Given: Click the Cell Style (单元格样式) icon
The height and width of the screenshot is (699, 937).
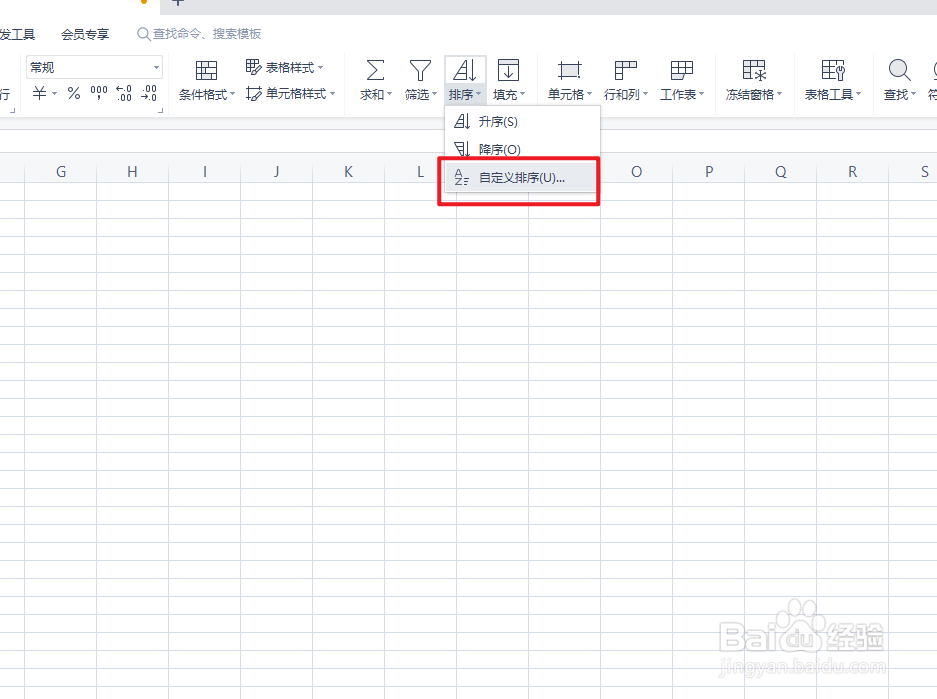Looking at the screenshot, I should (x=253, y=93).
